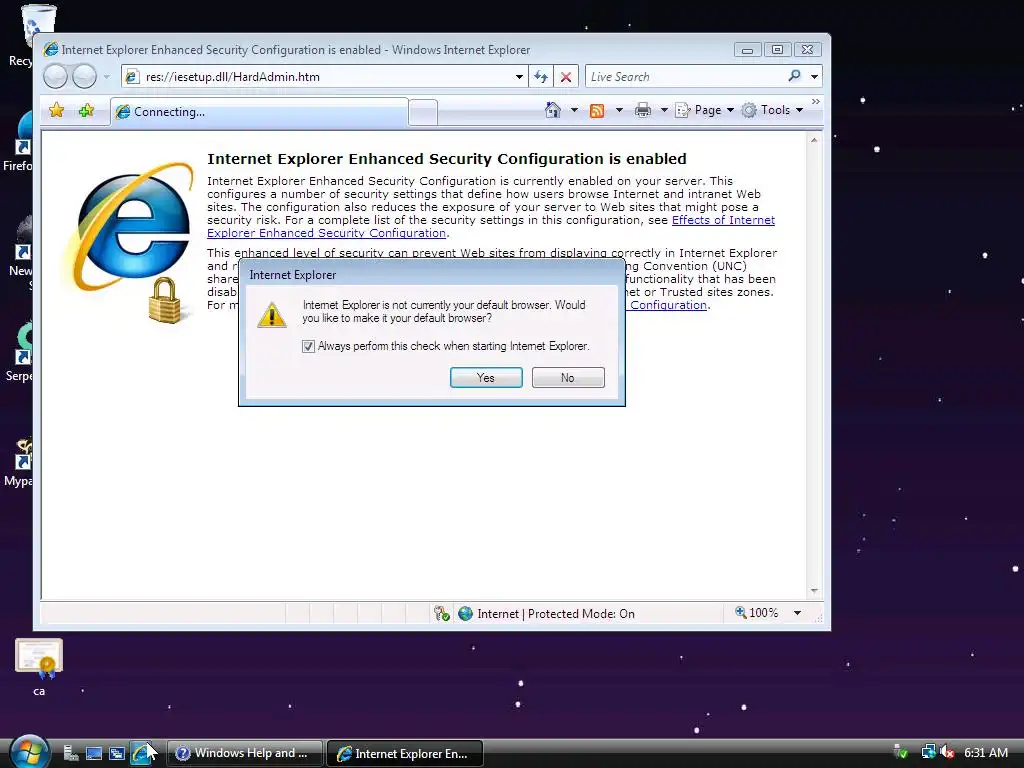Click the IE page icon in address bar
Viewport: 1024px width, 768px height.
pos(132,76)
